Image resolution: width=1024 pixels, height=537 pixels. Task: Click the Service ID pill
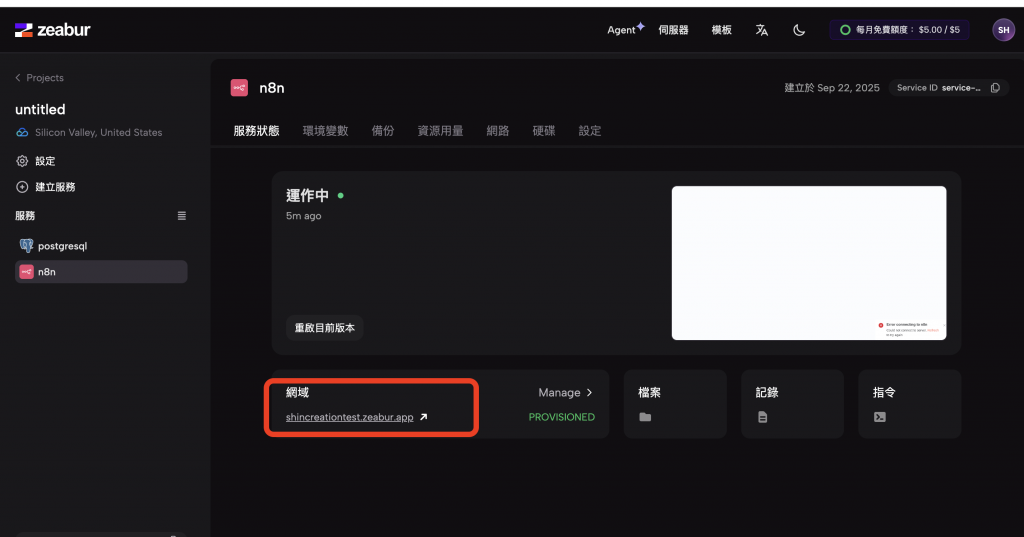[x=949, y=88]
